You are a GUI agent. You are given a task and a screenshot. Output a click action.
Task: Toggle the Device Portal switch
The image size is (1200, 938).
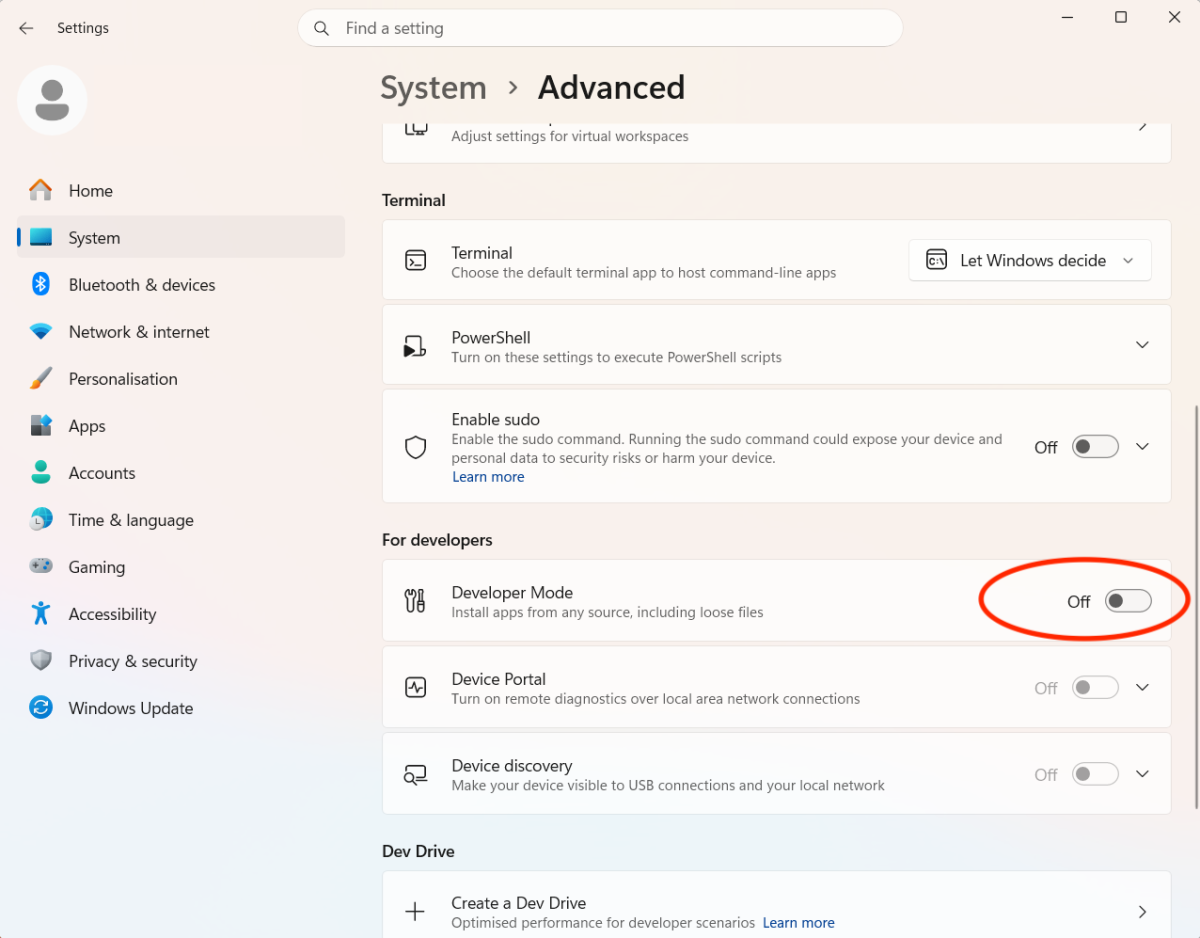(1095, 688)
